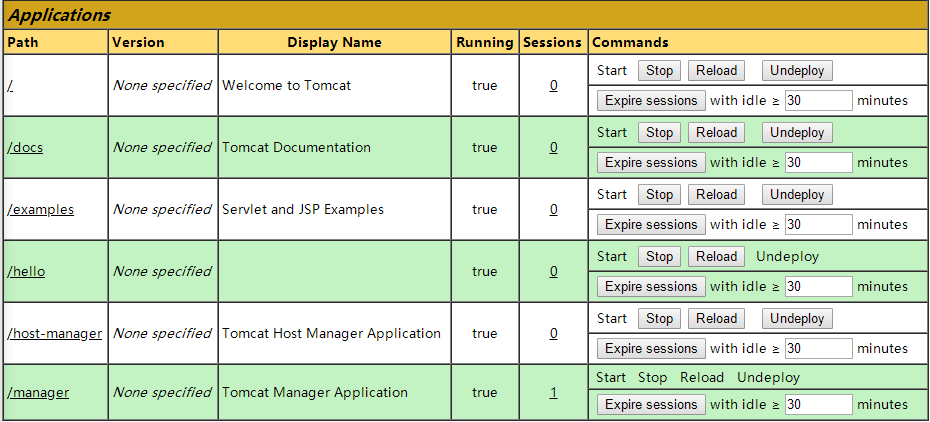Undeploy the /examples application
This screenshot has height=422, width=930.
(797, 194)
